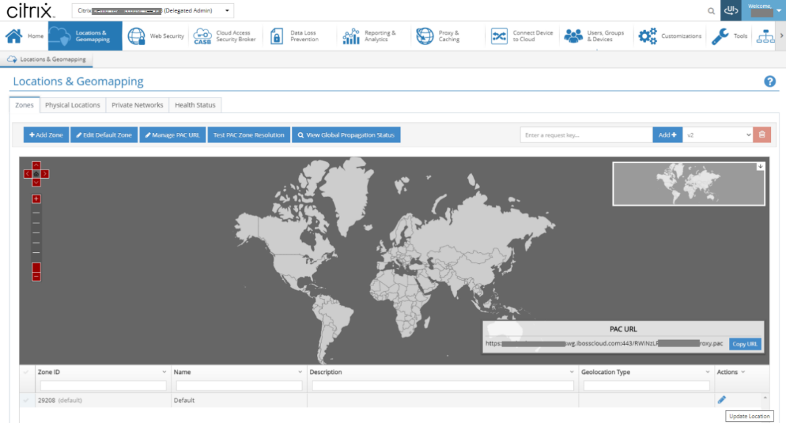Collapse the mini overview map arrow
The width and height of the screenshot is (786, 424).
[x=760, y=166]
